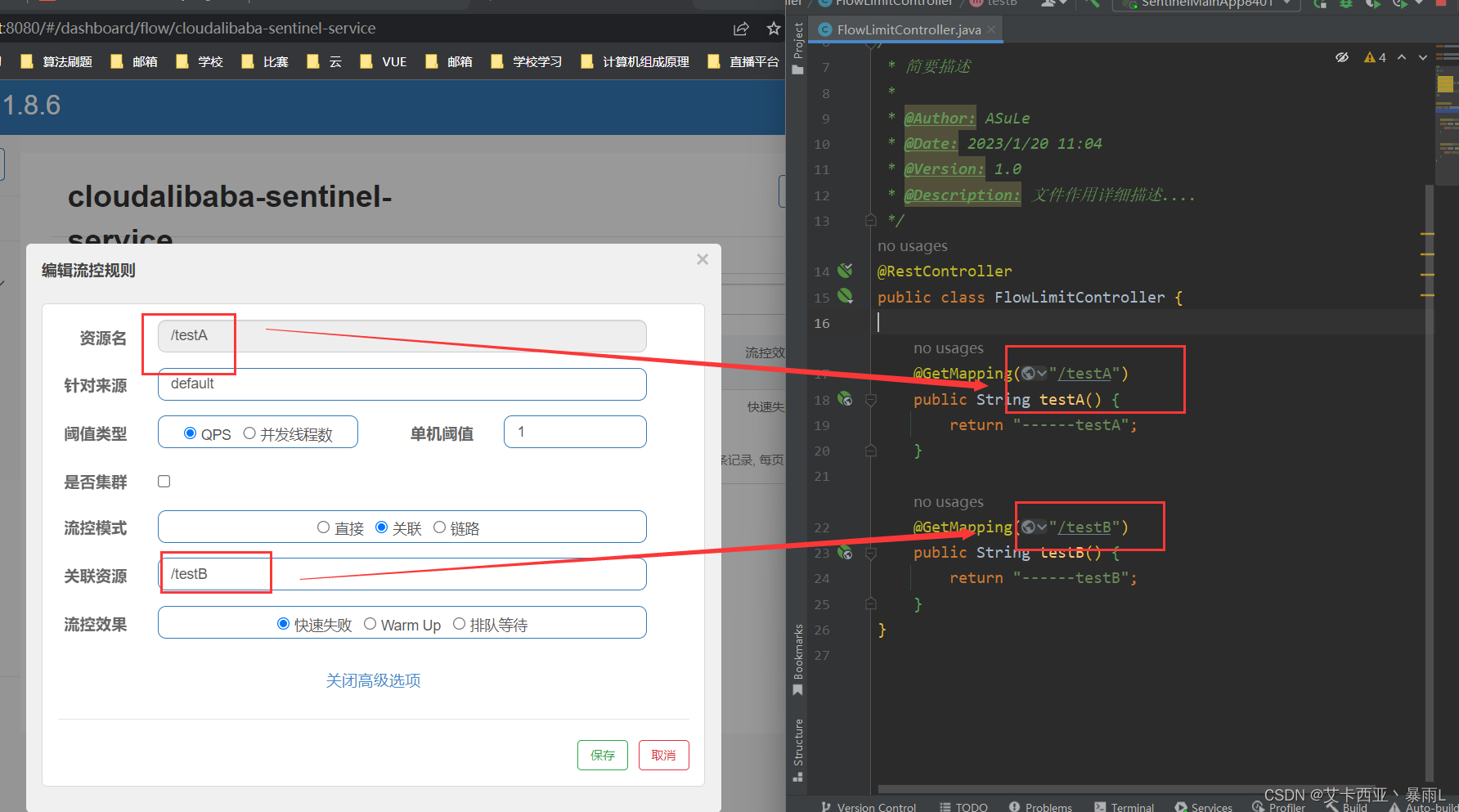Select 排队等待 flow control effect

click(459, 624)
